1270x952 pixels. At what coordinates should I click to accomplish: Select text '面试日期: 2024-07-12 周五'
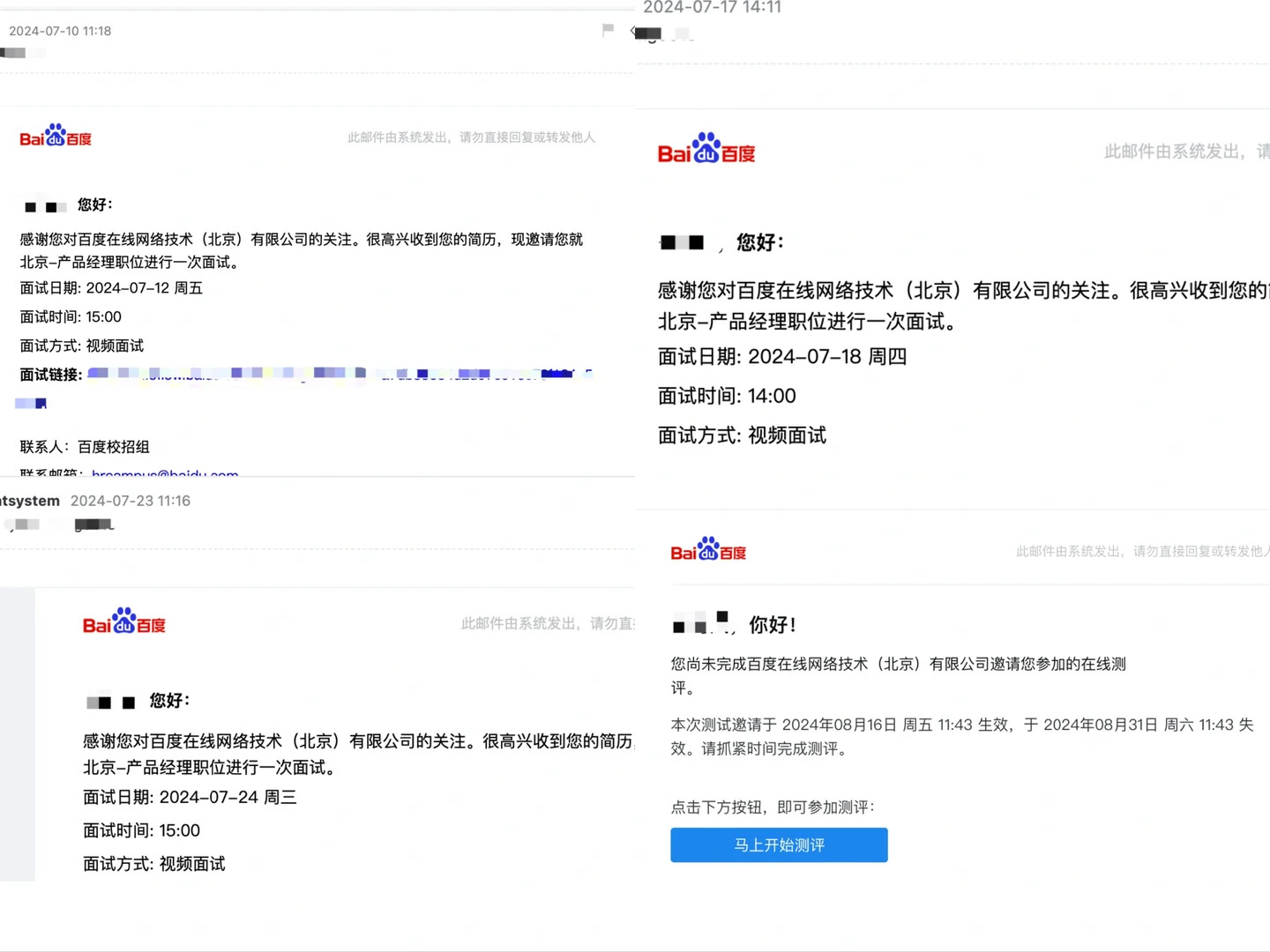111,288
